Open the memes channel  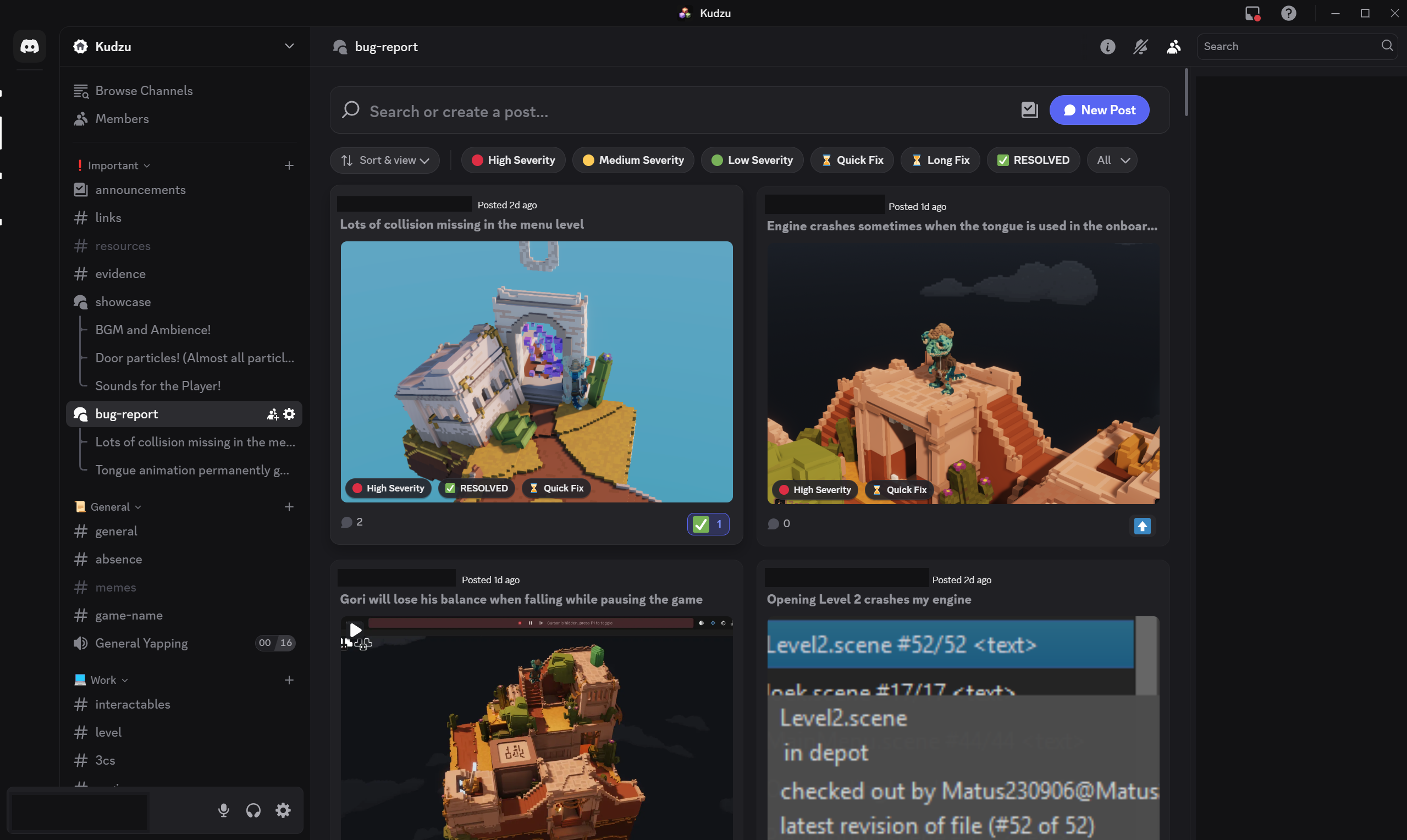184,587
